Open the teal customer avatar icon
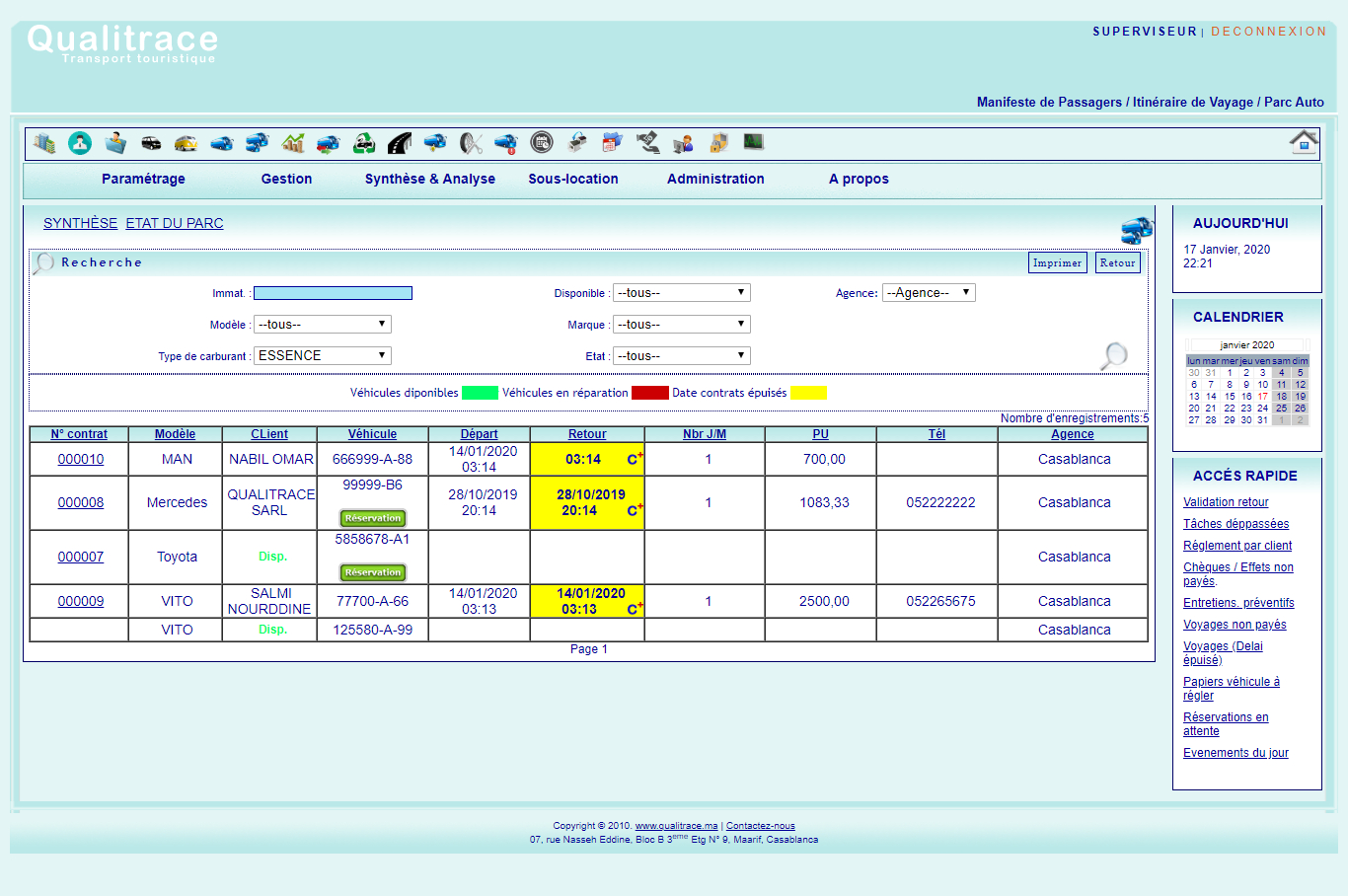 click(x=80, y=143)
